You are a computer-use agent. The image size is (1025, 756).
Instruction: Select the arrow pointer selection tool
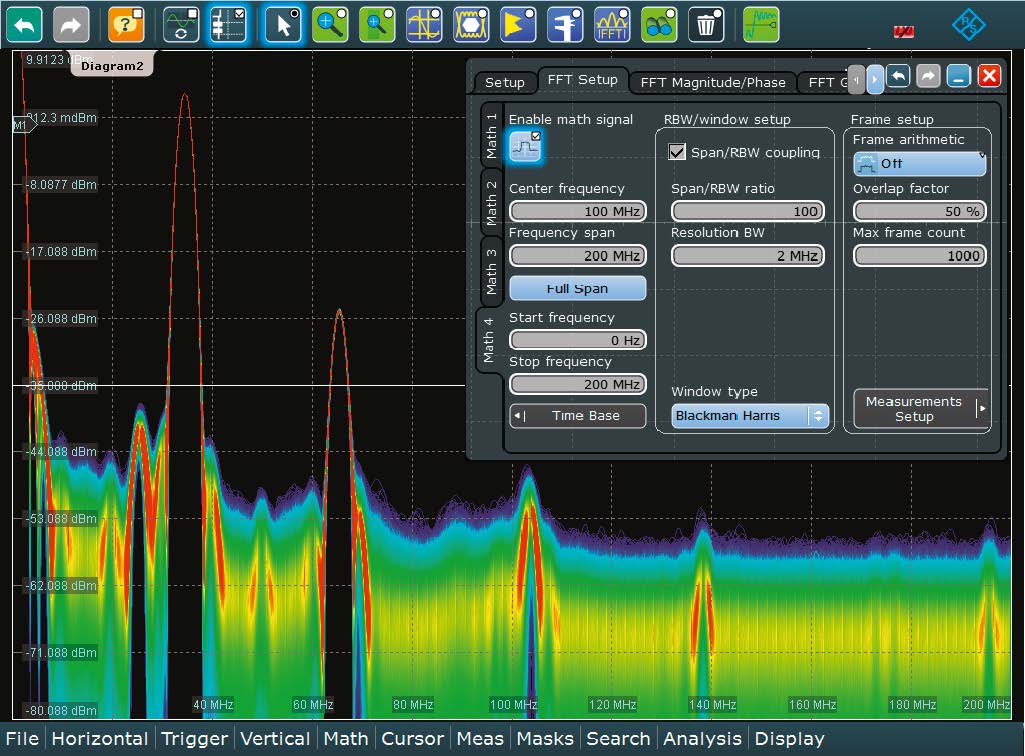pos(283,23)
